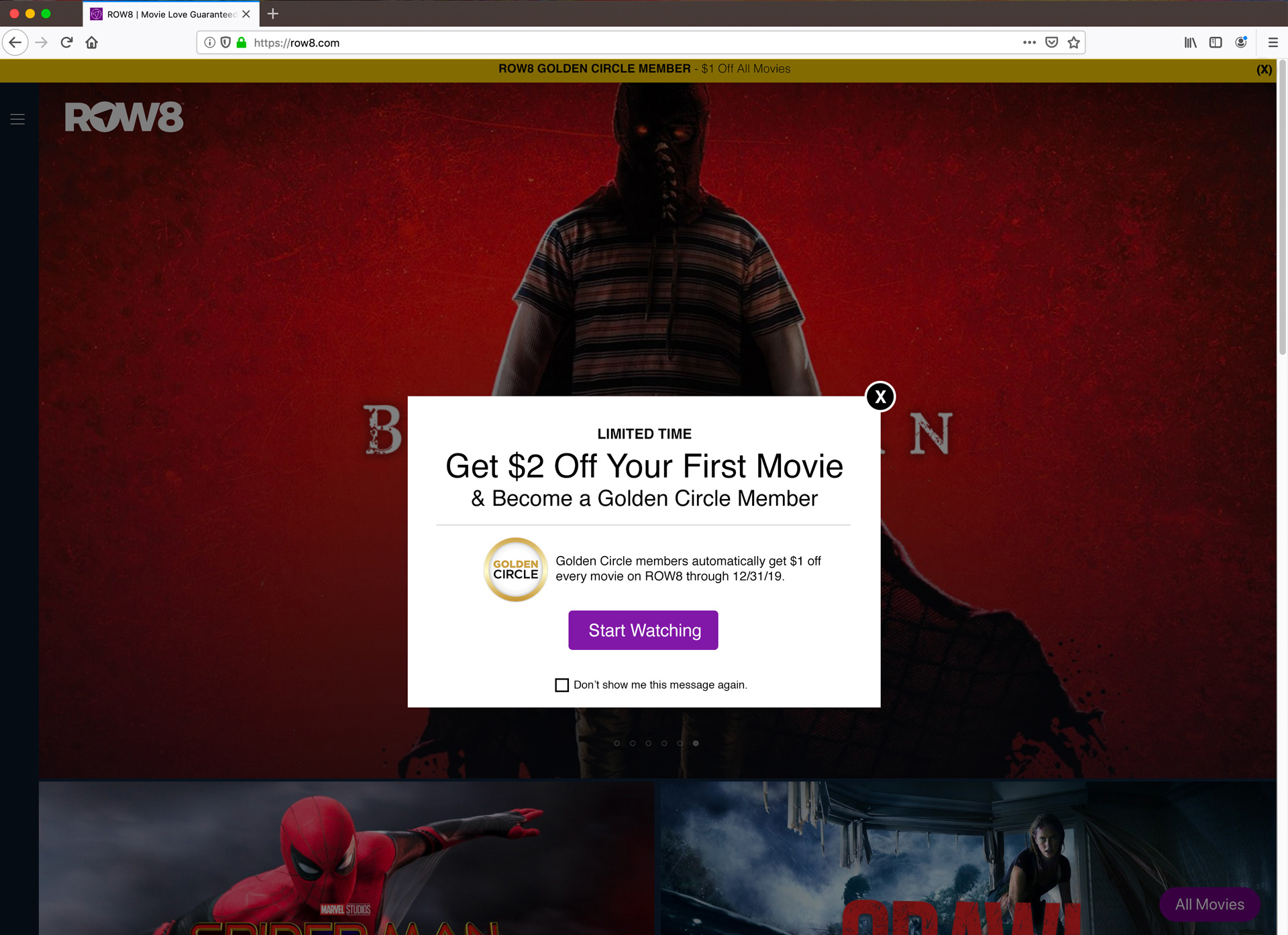Image resolution: width=1288 pixels, height=935 pixels.
Task: Select the third carousel dot
Action: click(x=648, y=743)
